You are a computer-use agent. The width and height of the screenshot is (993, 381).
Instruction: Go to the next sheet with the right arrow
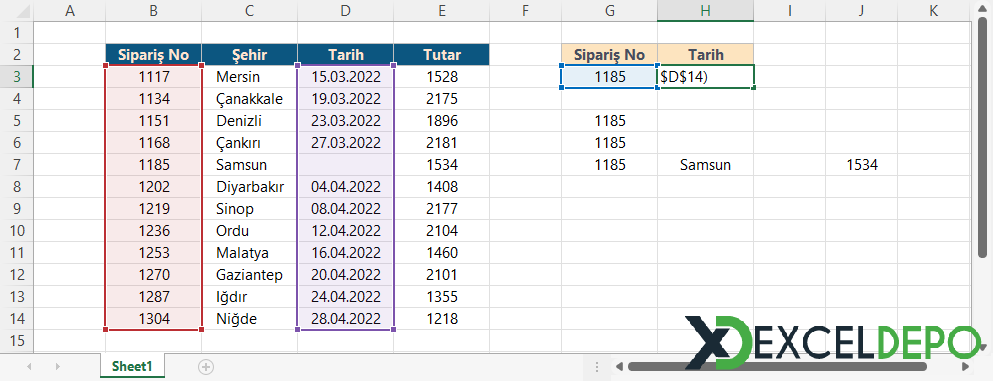58,366
